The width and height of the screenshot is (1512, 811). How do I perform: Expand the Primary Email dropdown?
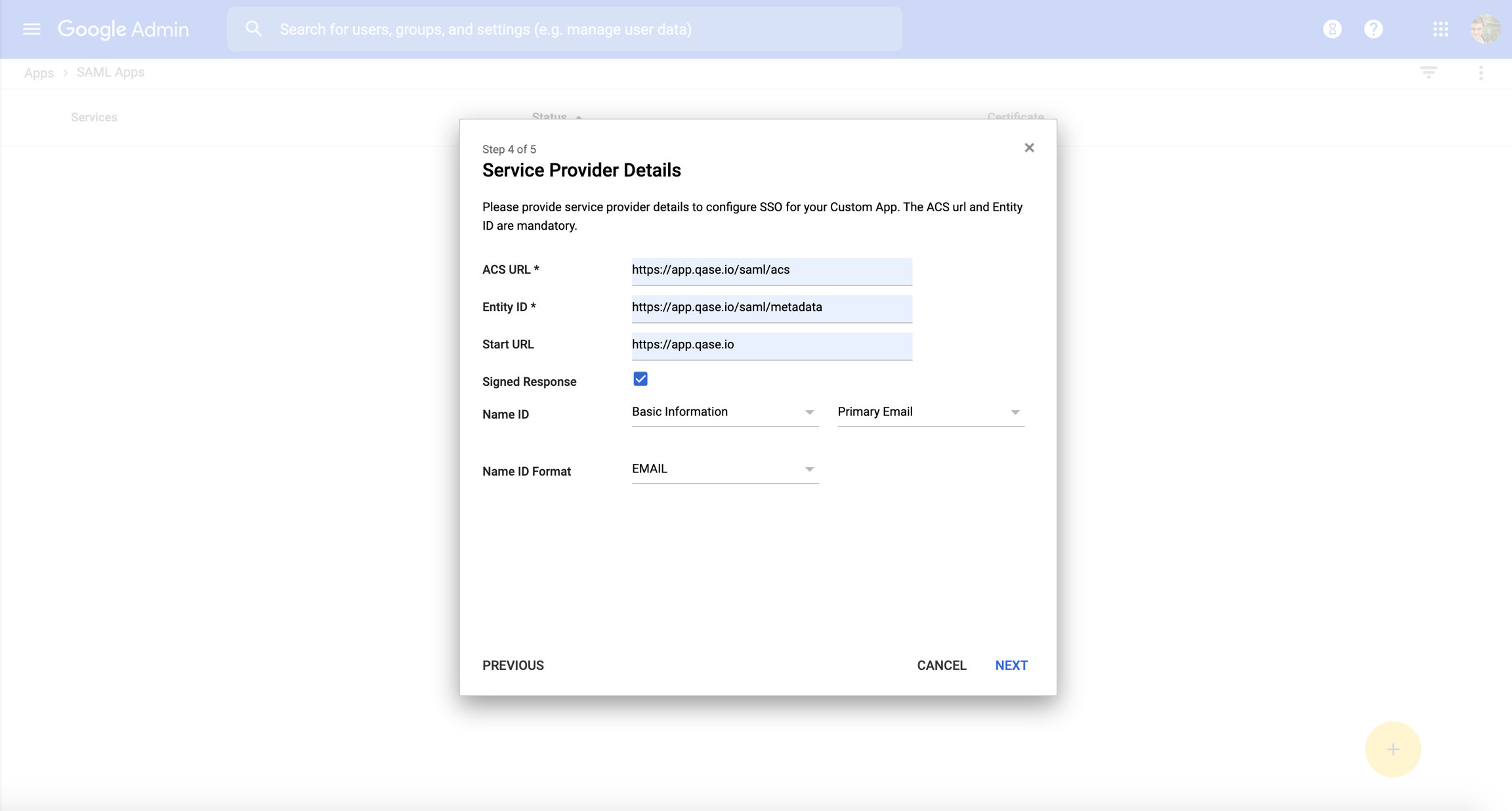[930, 412]
